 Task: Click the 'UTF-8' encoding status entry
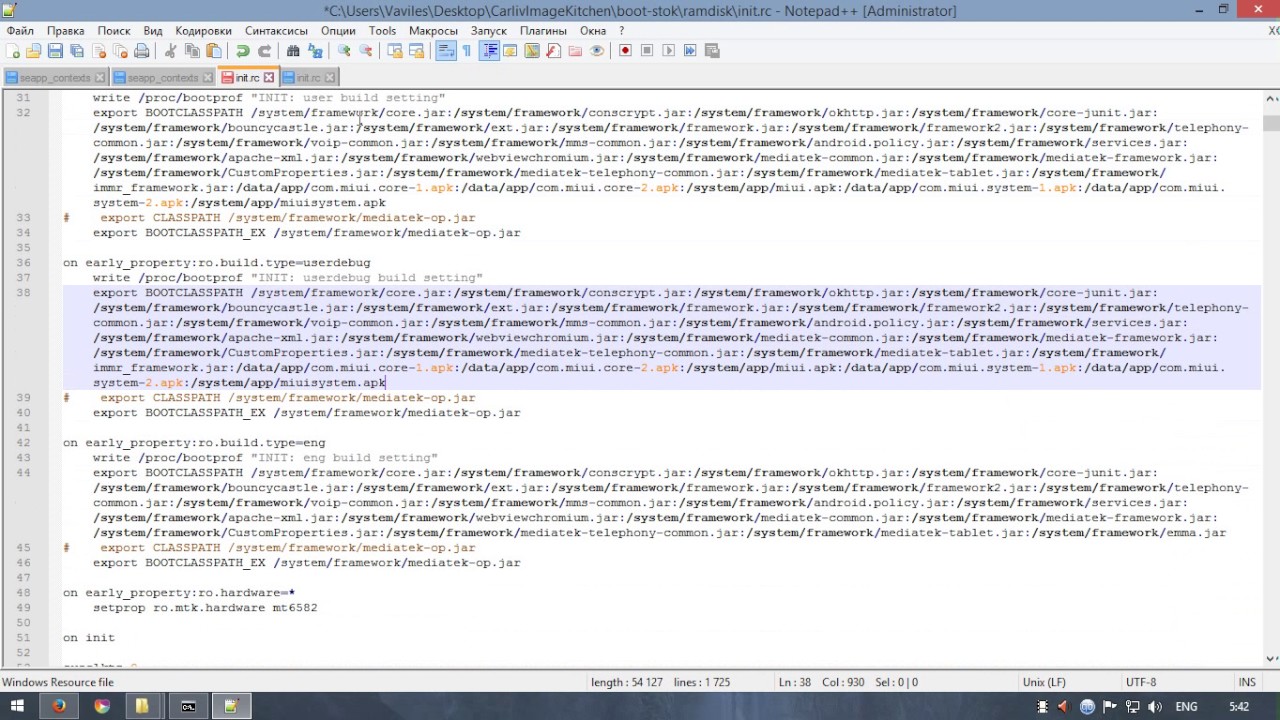(x=1141, y=682)
